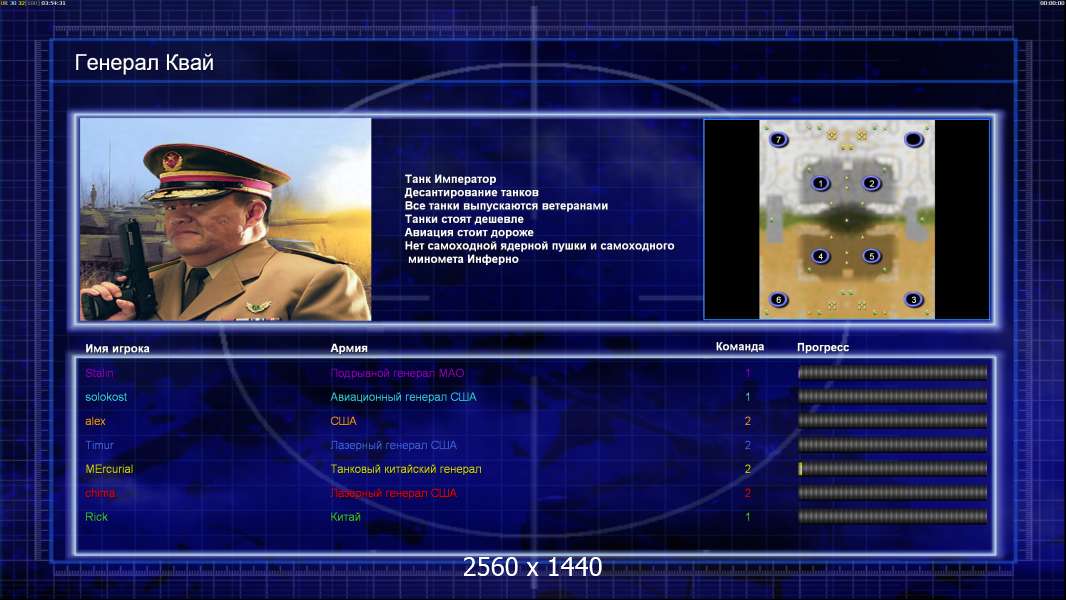Click solokost's team number 1

tap(747, 397)
